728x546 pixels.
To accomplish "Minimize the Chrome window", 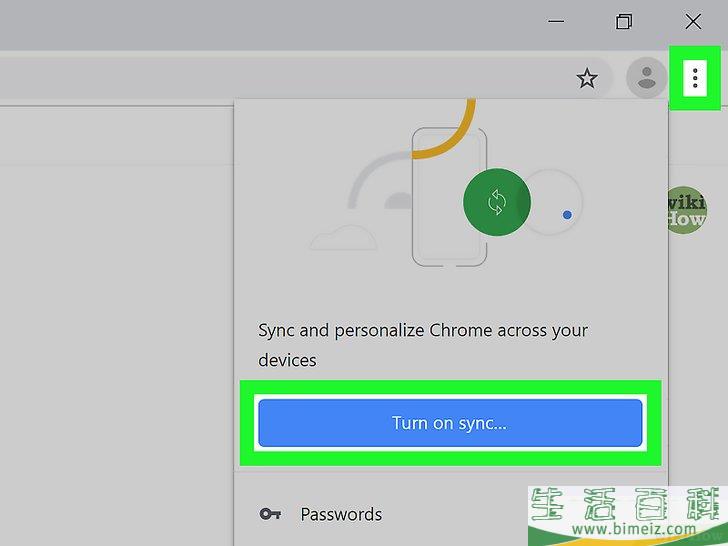I will 556,21.
